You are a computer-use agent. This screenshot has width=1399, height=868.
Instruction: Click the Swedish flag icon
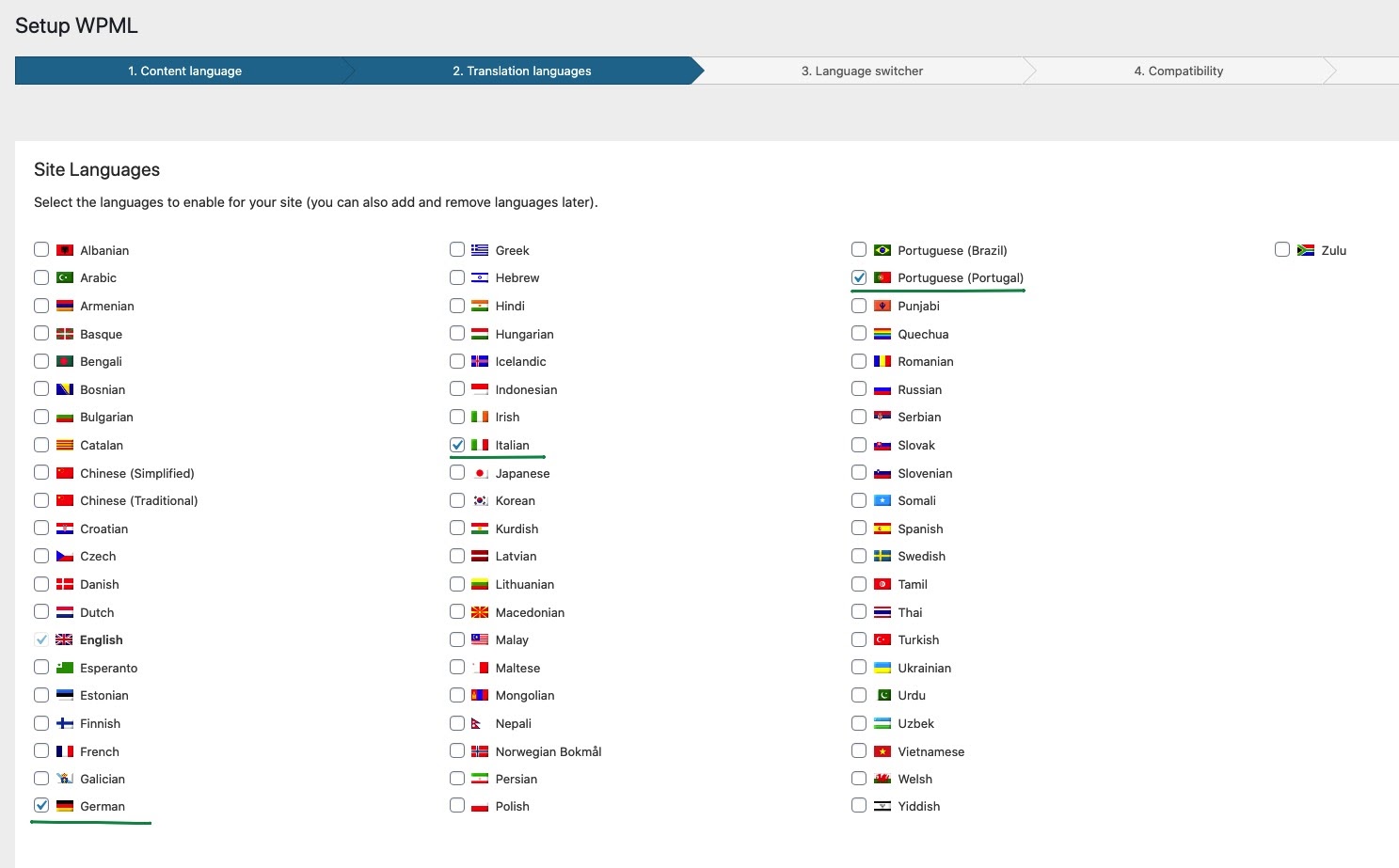[882, 556]
